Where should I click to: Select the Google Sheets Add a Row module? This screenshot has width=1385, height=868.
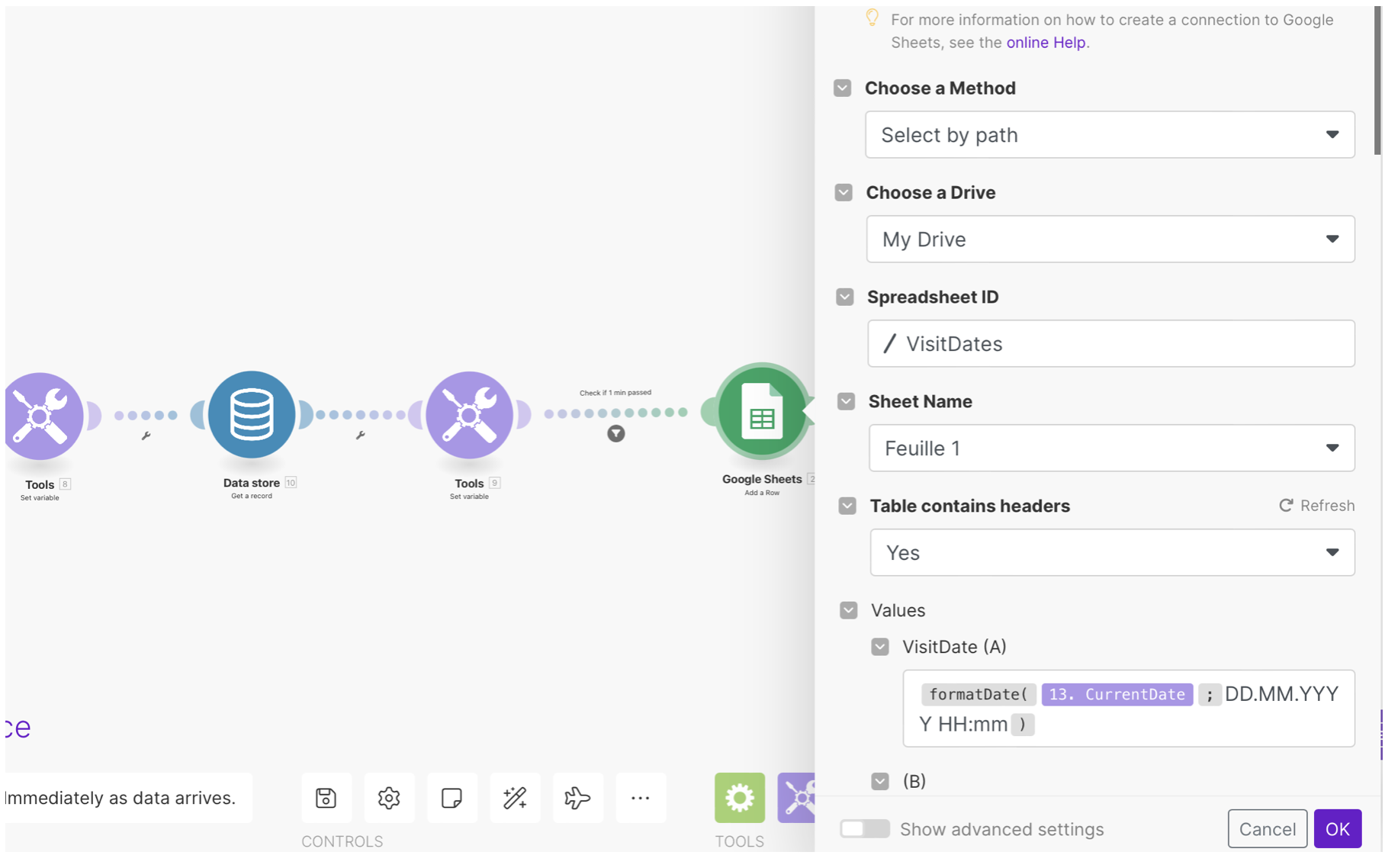(x=761, y=412)
